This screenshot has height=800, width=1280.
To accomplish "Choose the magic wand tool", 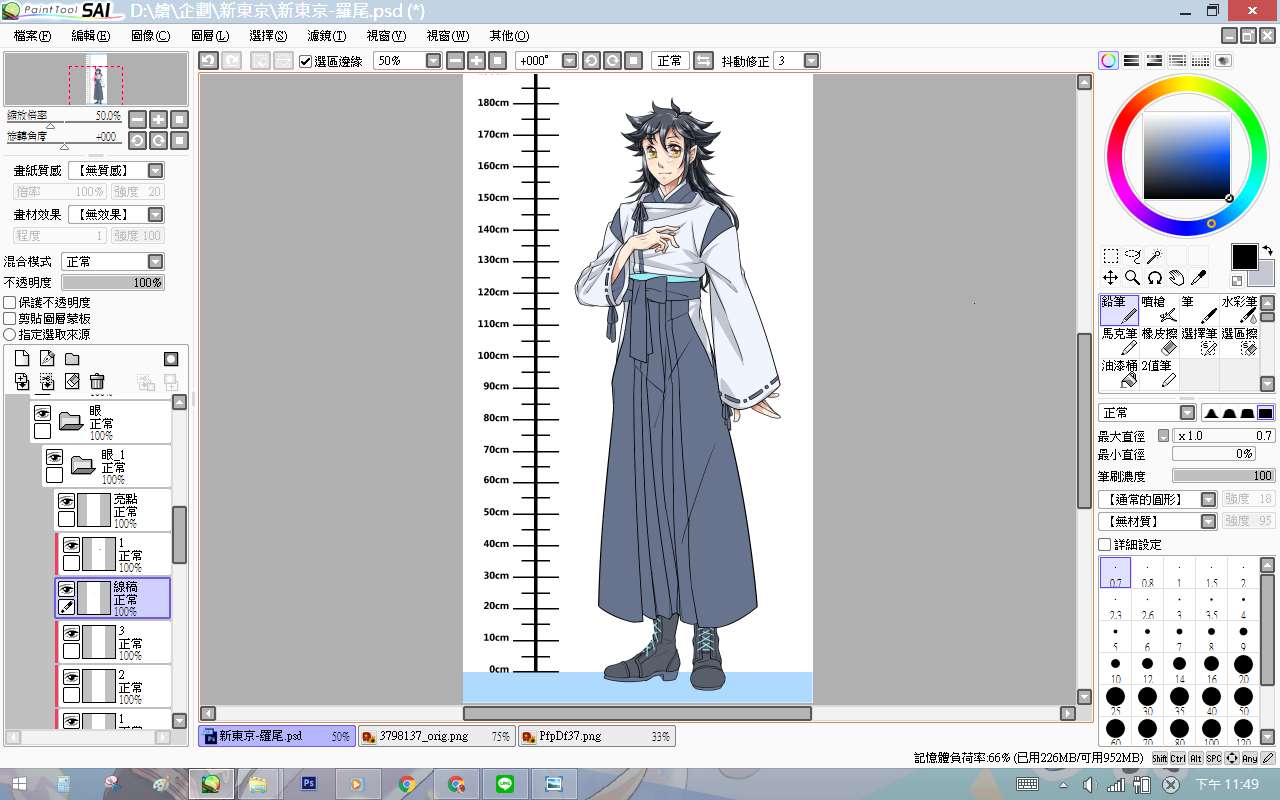I will click(1155, 256).
